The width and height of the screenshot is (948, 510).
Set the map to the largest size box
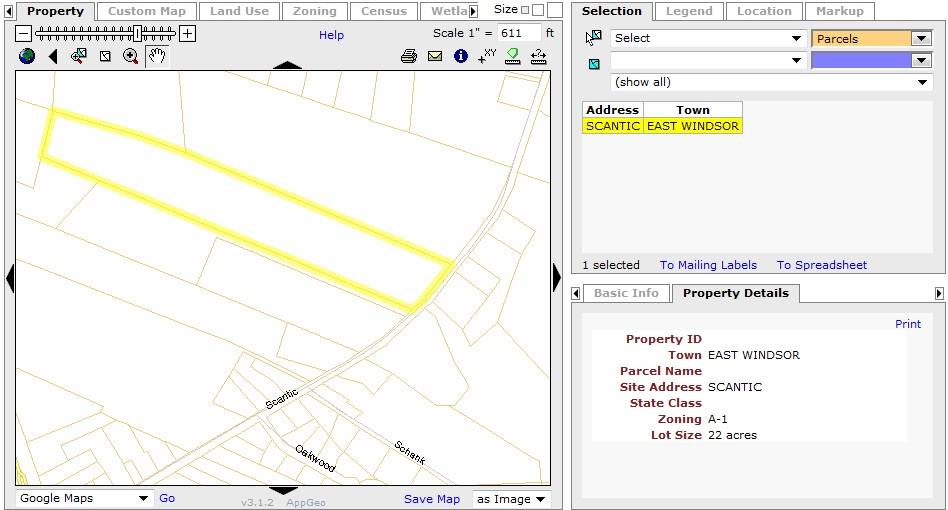coord(554,10)
